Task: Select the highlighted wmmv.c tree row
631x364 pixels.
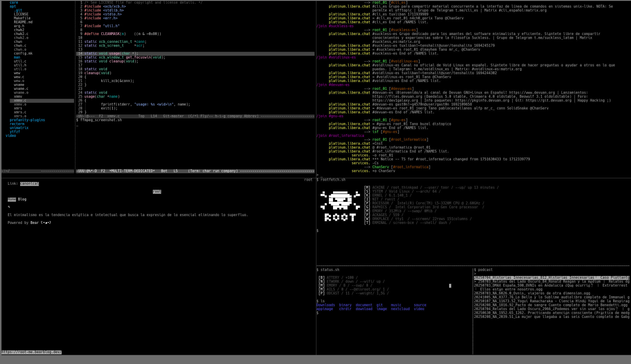Action: 41,101
